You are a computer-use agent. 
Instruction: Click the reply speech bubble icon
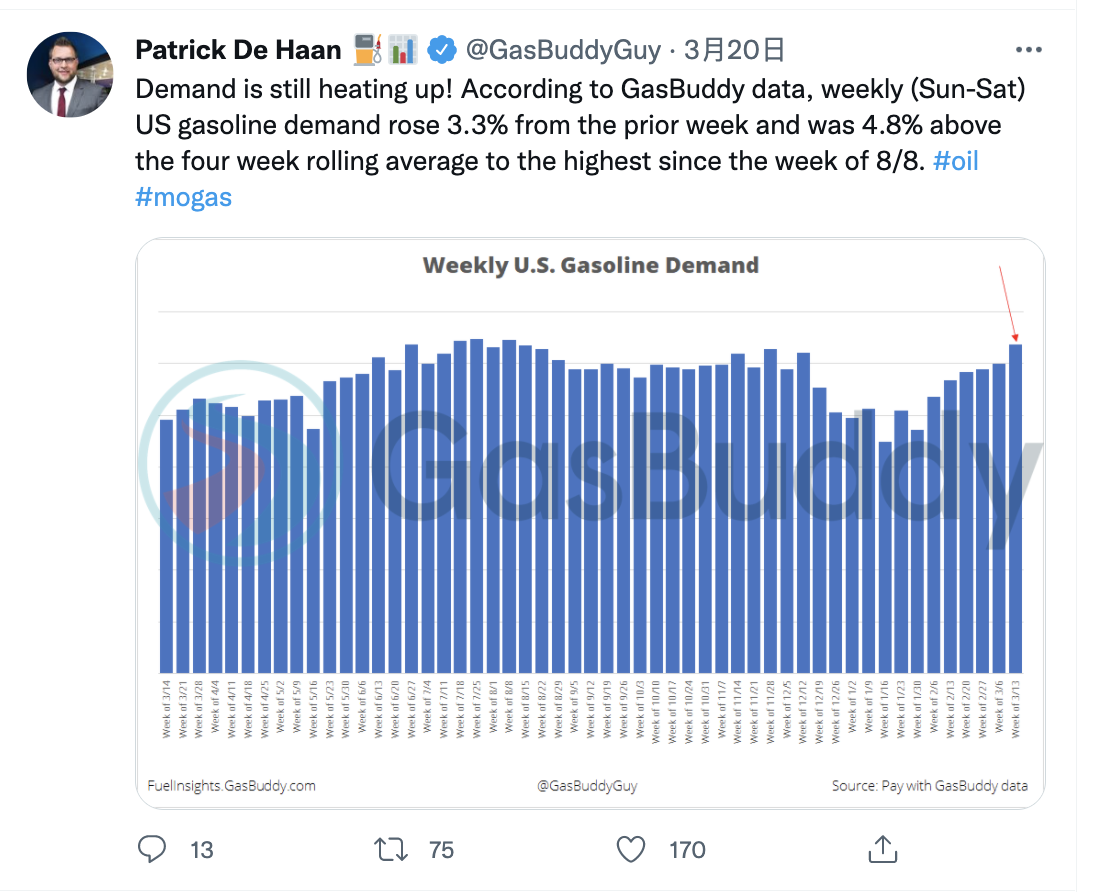click(151, 850)
